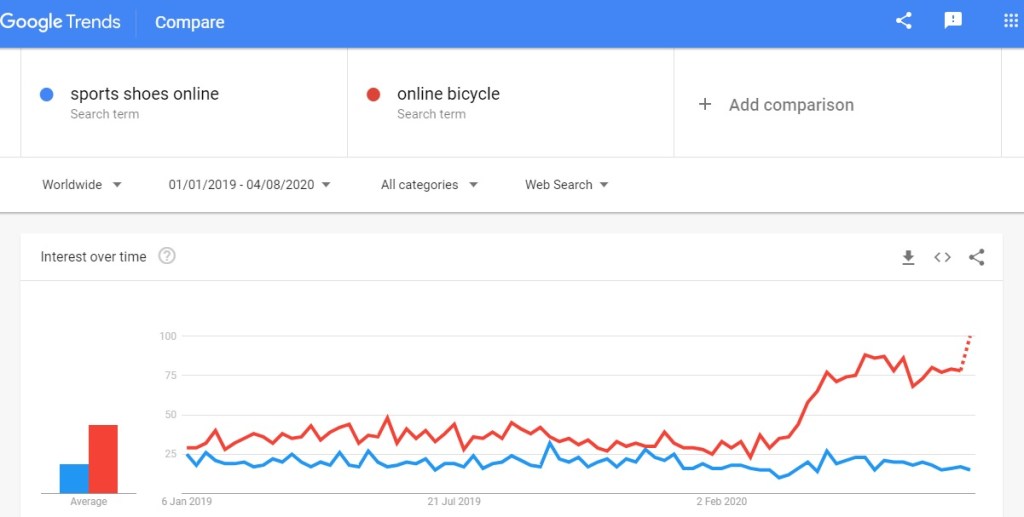Open the feedback icon in header

pyautogui.click(x=953, y=21)
